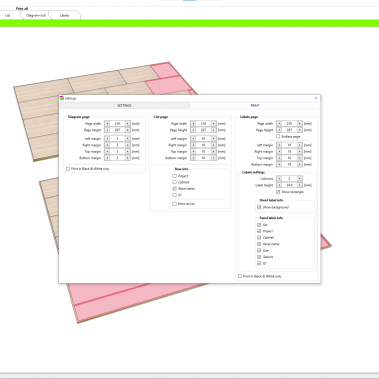379x379 pixels.
Task: Uncheck Cabinet under Panel label info
Action: [x=259, y=238]
